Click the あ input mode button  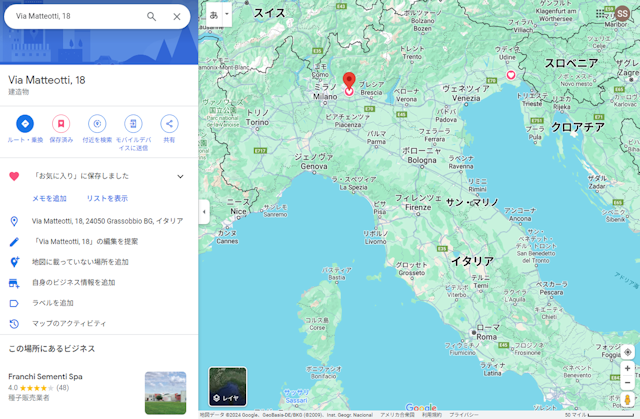pyautogui.click(x=214, y=15)
